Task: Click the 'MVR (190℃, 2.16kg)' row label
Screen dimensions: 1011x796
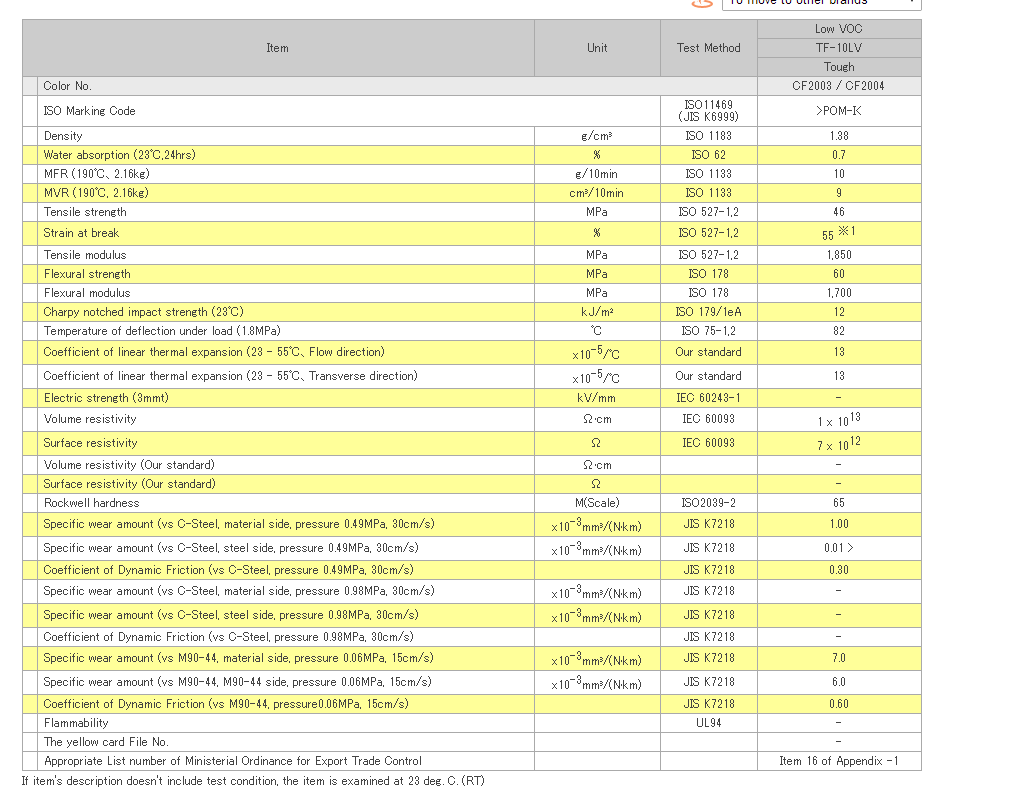Action: (x=96, y=193)
